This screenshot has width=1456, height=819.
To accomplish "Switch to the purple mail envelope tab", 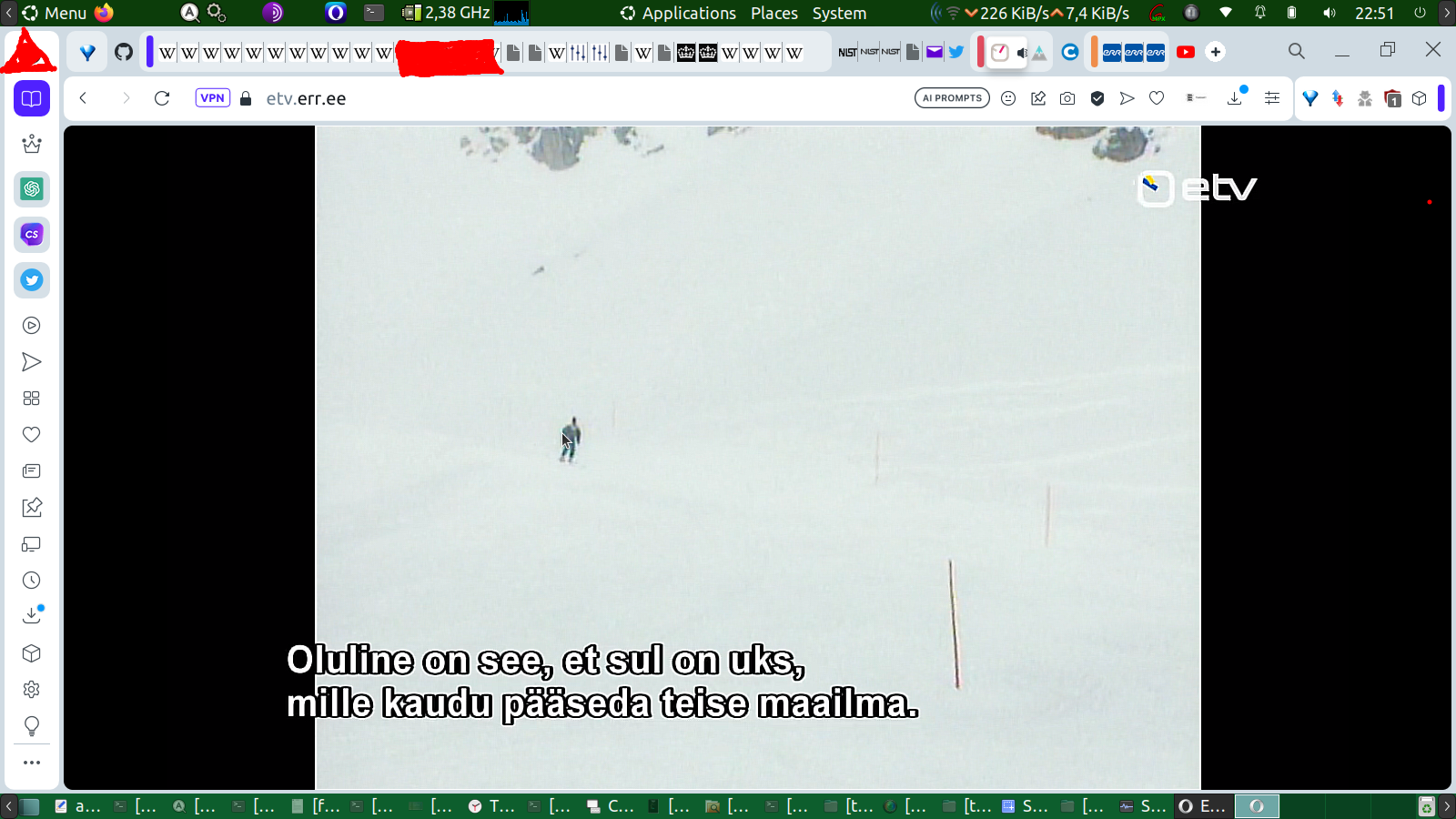I will 935,52.
